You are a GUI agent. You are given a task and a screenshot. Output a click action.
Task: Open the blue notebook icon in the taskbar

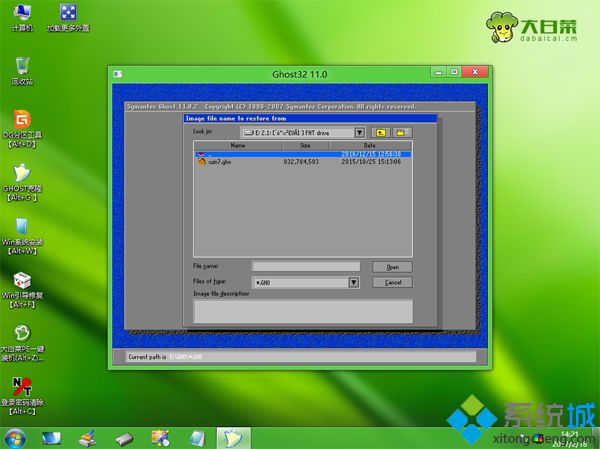tap(197, 438)
